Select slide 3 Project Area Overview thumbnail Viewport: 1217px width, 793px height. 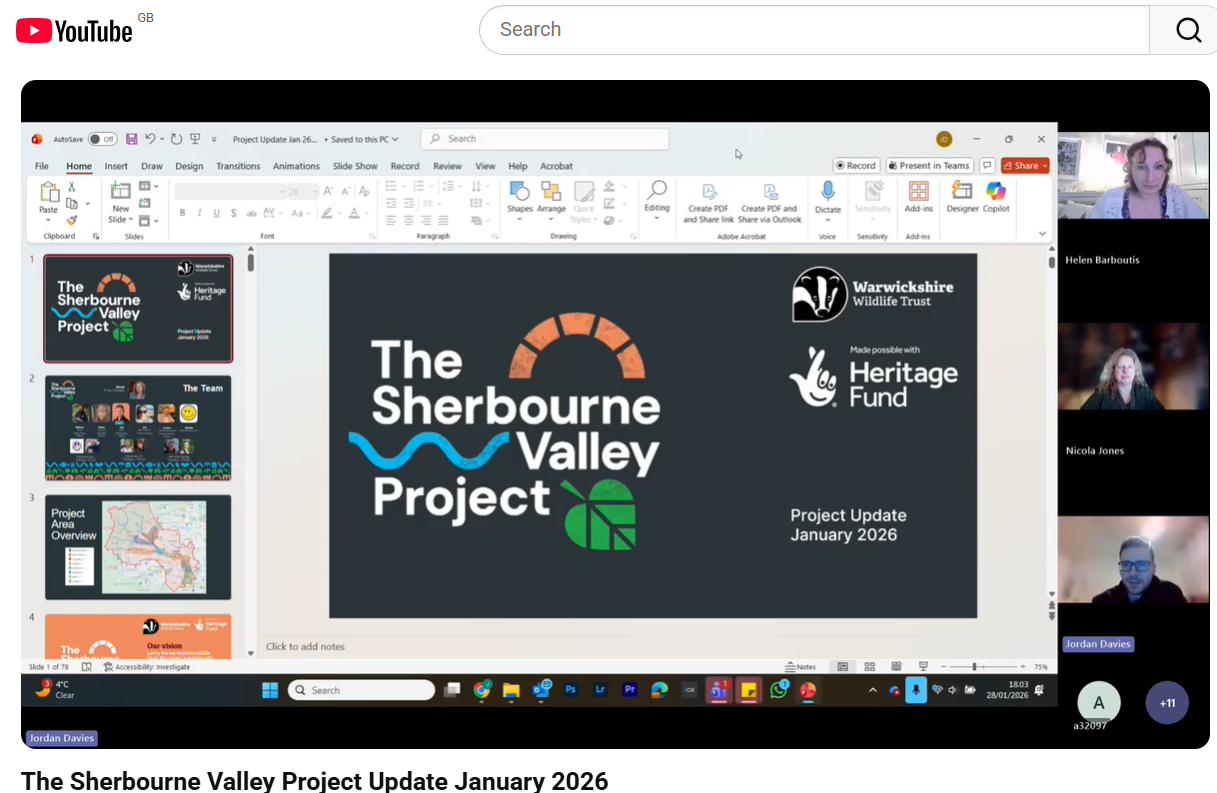pyautogui.click(x=138, y=547)
